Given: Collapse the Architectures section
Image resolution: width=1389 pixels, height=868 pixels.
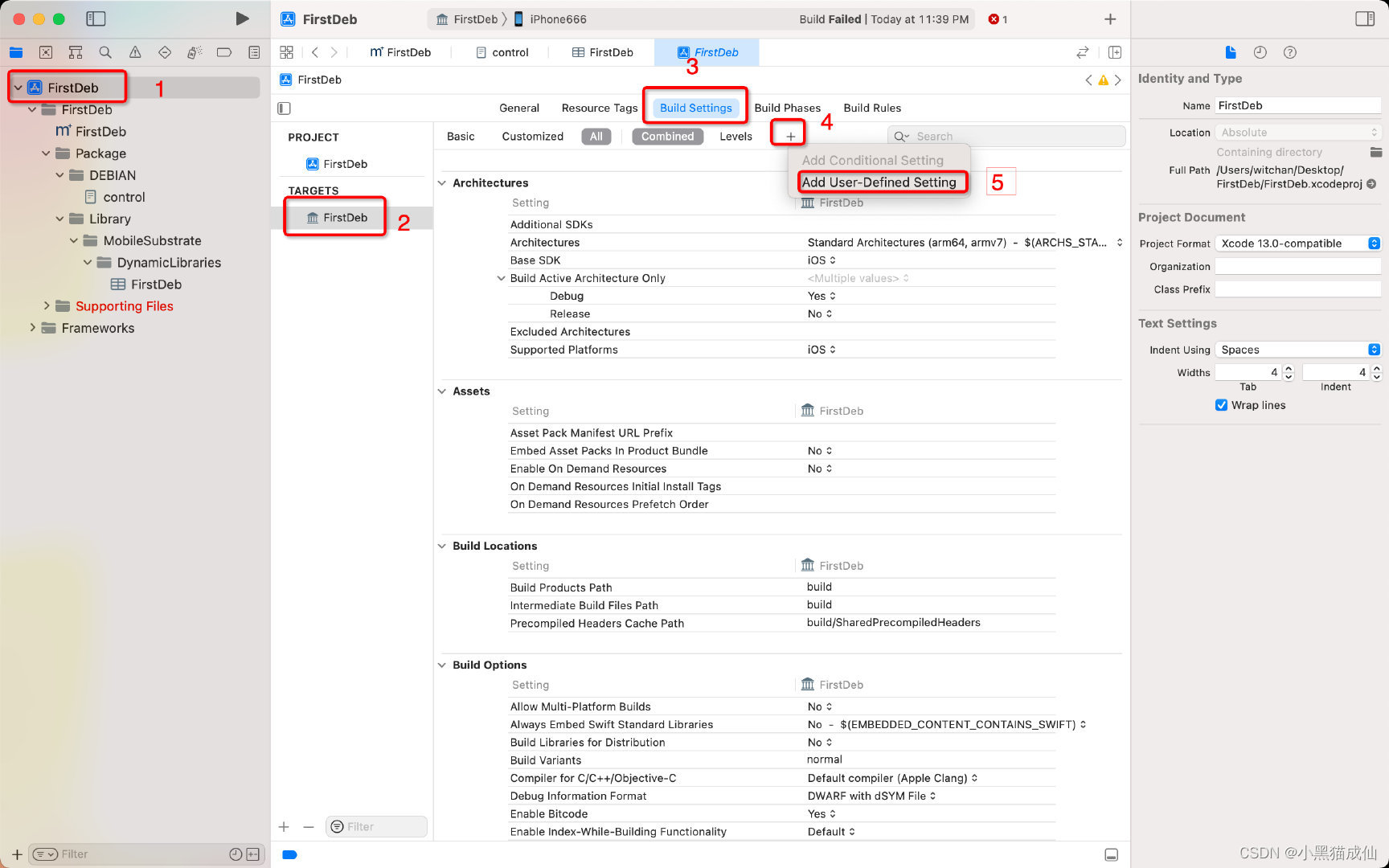Looking at the screenshot, I should [441, 183].
